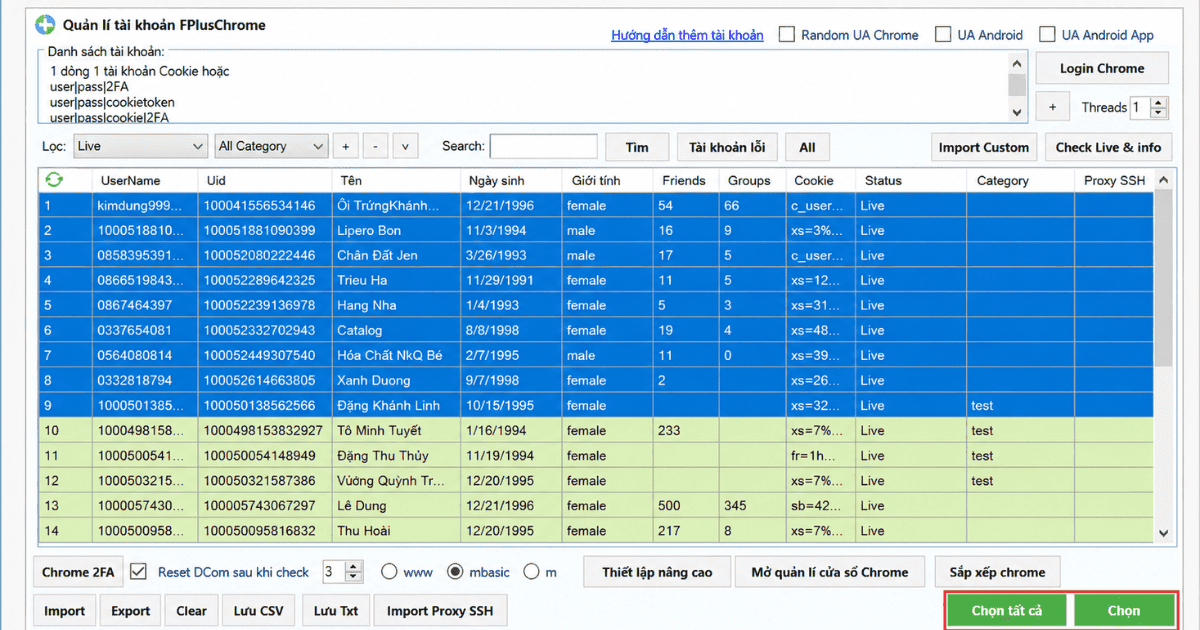Click the account textbox scroll down arrow
Viewport: 1200px width, 630px height.
(1017, 112)
